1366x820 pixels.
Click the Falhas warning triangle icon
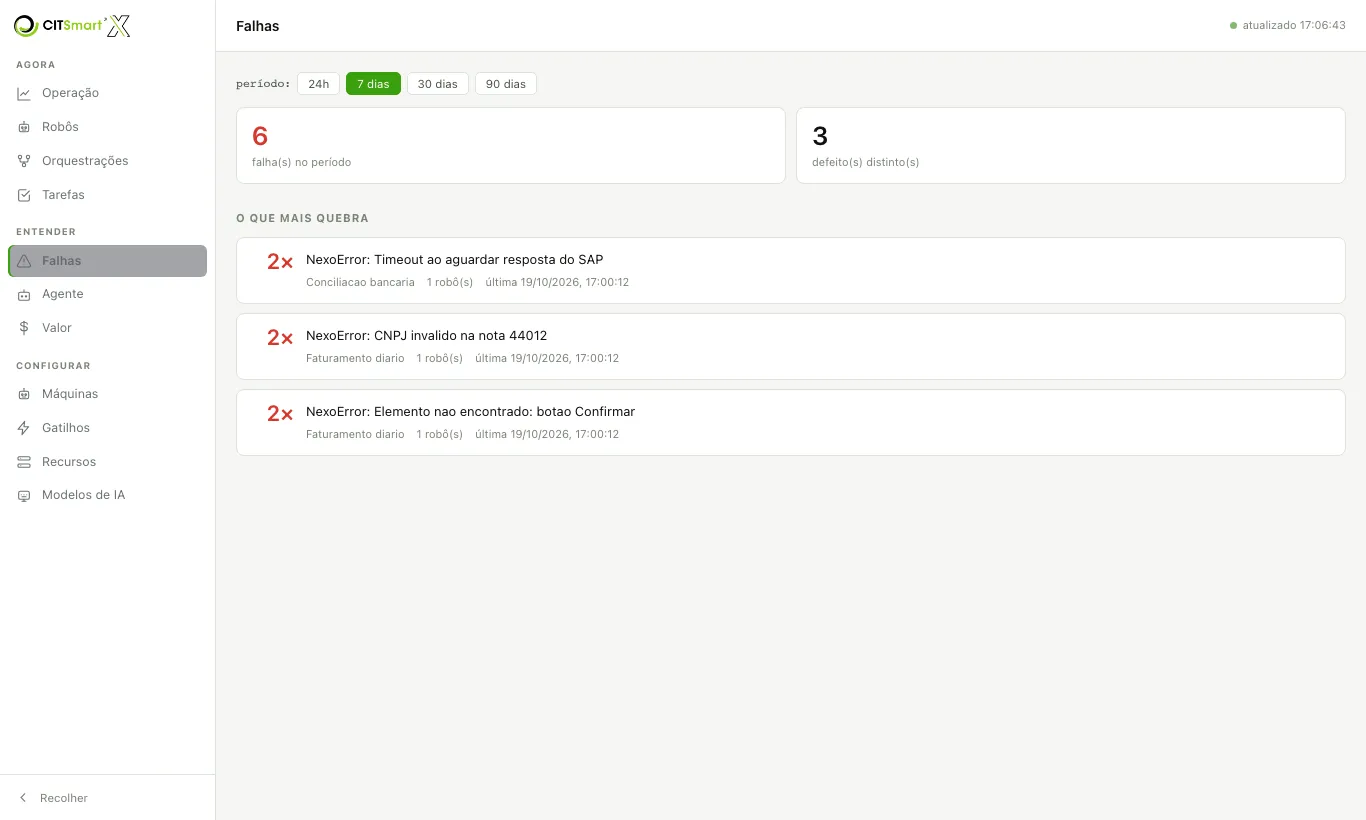click(24, 261)
